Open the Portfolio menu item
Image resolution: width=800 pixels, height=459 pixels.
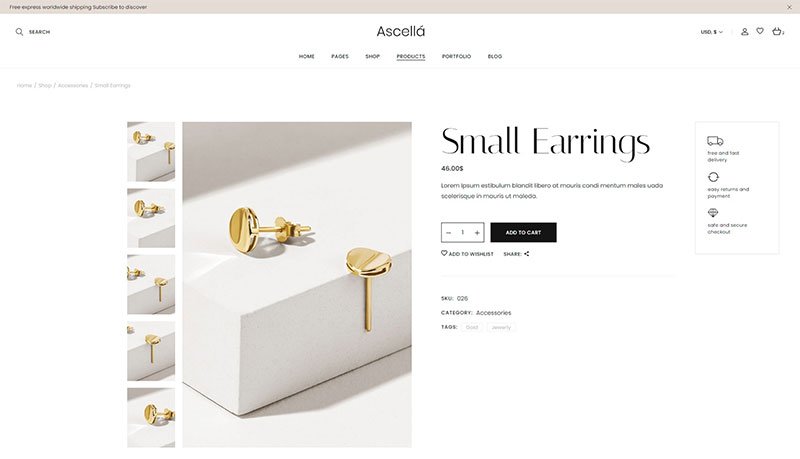pos(456,57)
